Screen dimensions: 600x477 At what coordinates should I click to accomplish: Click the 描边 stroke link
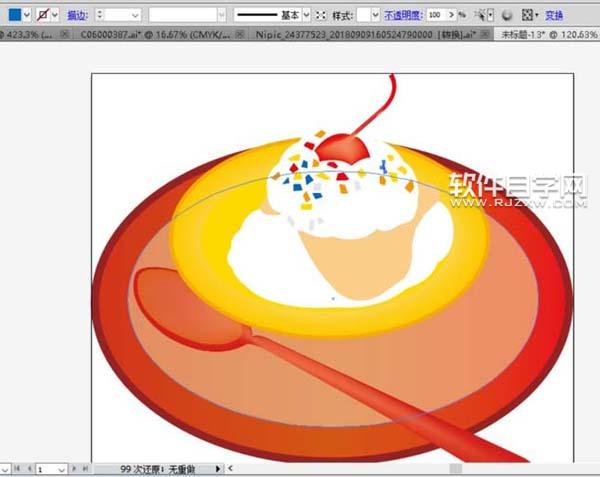[77, 16]
